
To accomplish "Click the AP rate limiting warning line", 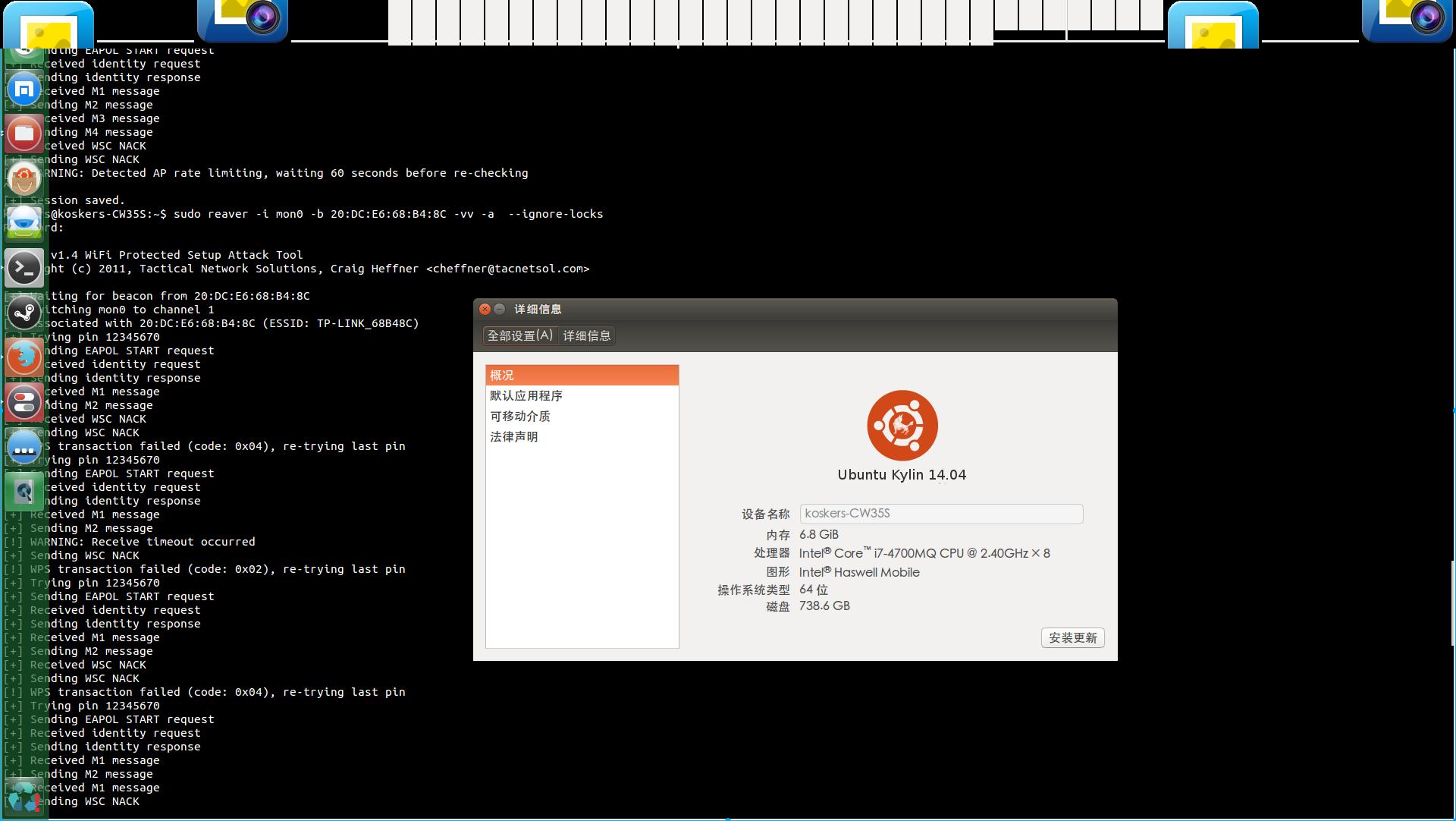I will 266,174.
